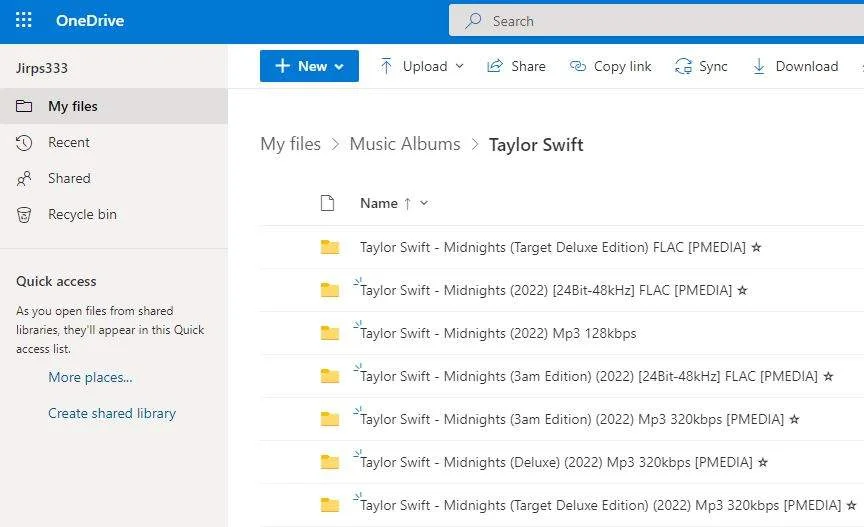Viewport: 864px width, 527px height.
Task: Click the Download toolbar label
Action: [807, 66]
